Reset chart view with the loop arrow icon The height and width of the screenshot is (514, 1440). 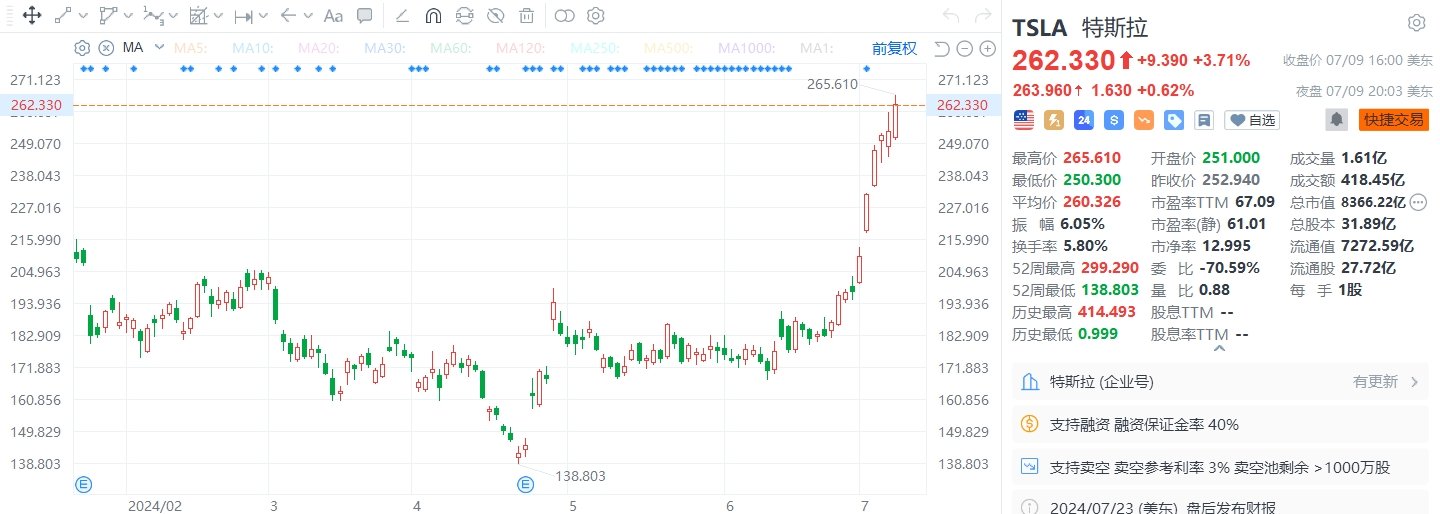click(x=941, y=48)
